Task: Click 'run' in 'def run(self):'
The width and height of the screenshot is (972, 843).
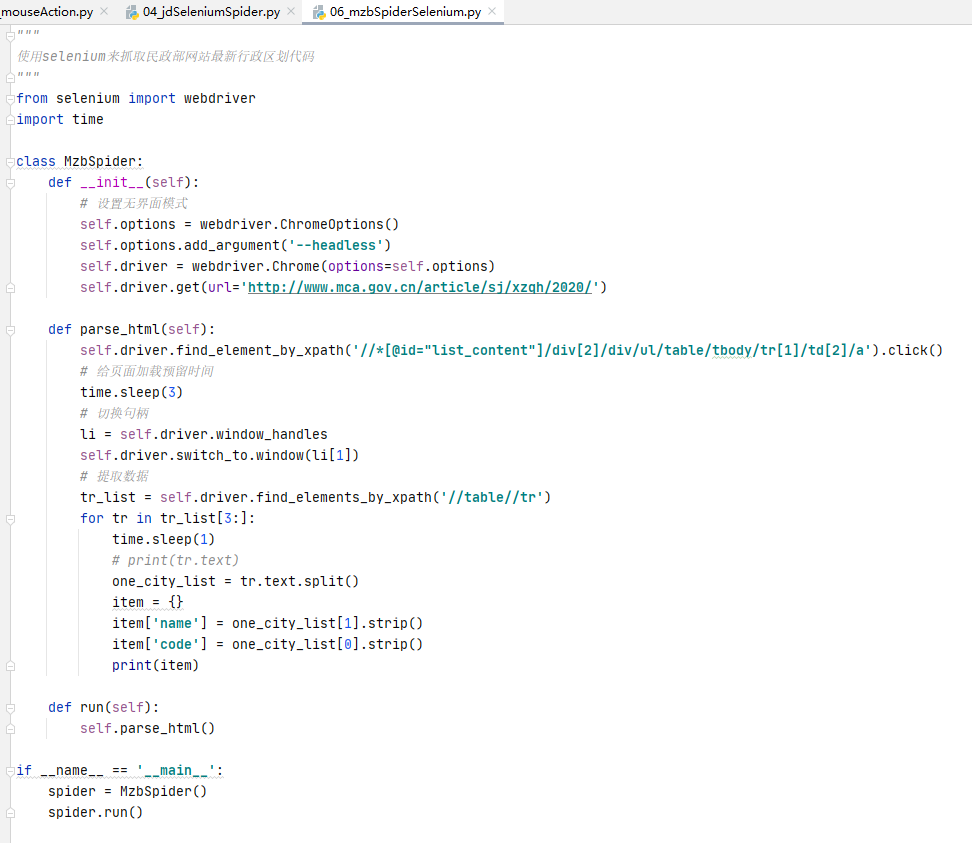Action: tap(92, 707)
